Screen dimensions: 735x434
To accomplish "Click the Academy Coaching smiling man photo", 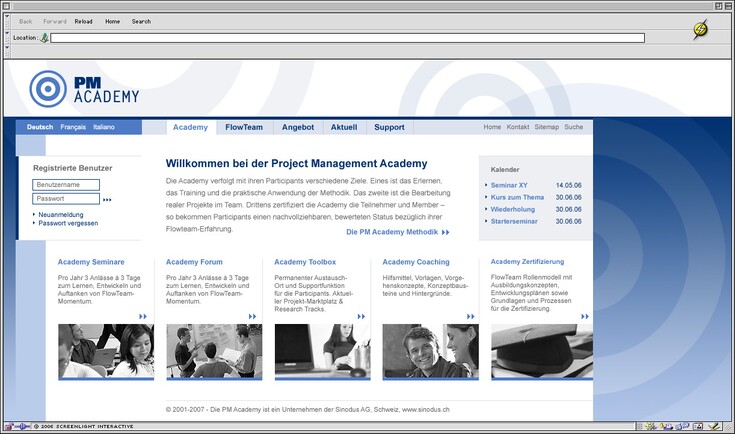I will coord(430,351).
